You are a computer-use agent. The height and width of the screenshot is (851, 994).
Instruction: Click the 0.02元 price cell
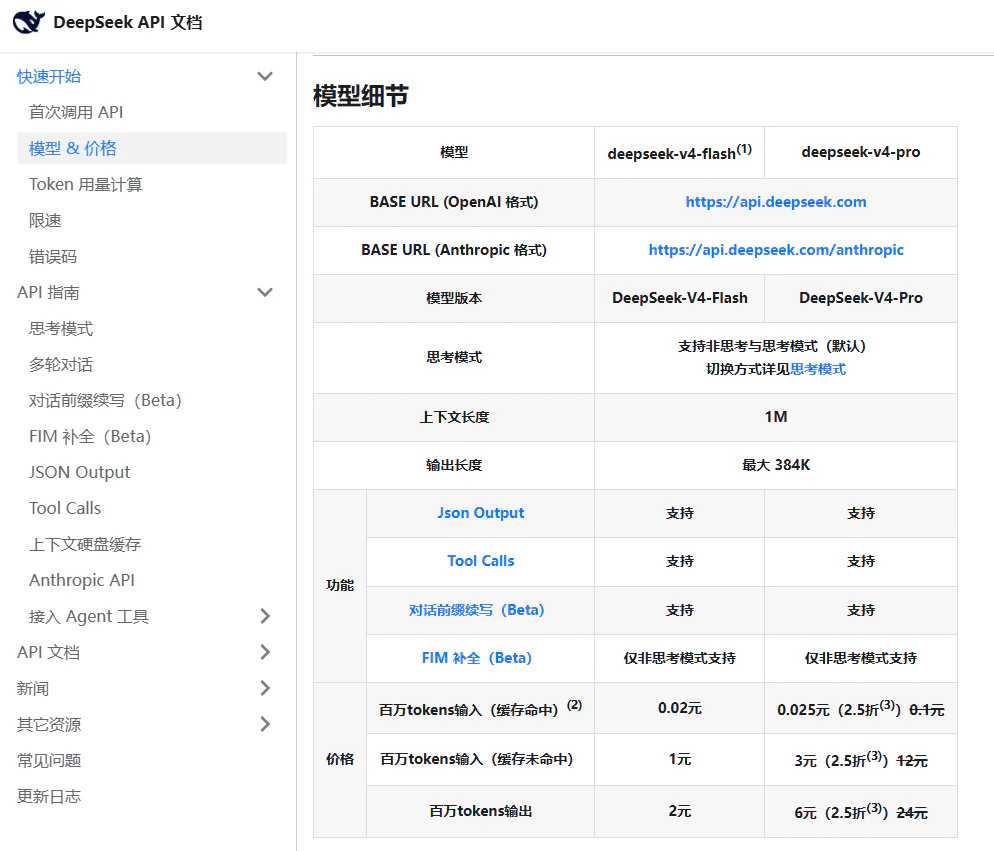point(680,708)
